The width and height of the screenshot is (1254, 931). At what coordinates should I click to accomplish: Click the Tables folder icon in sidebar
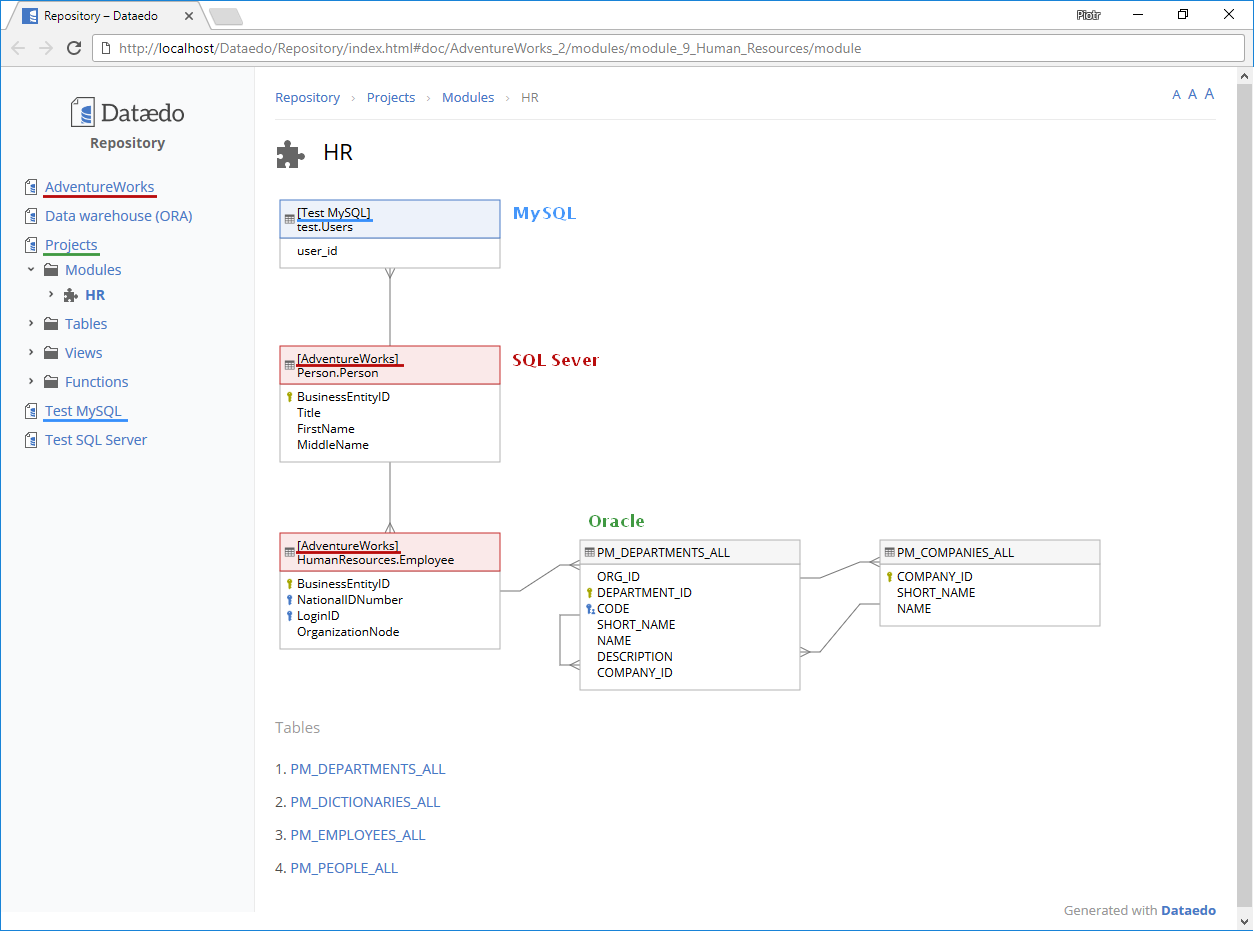[51, 324]
